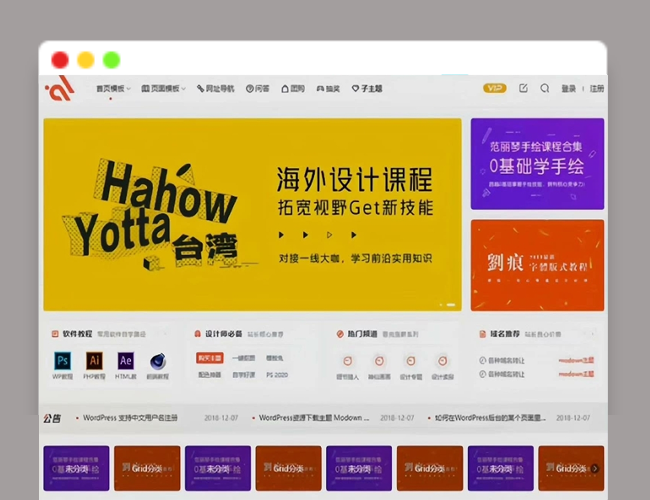Screen dimensions: 650x500
Task: Click the 软件教程 section title
Action: point(78,334)
